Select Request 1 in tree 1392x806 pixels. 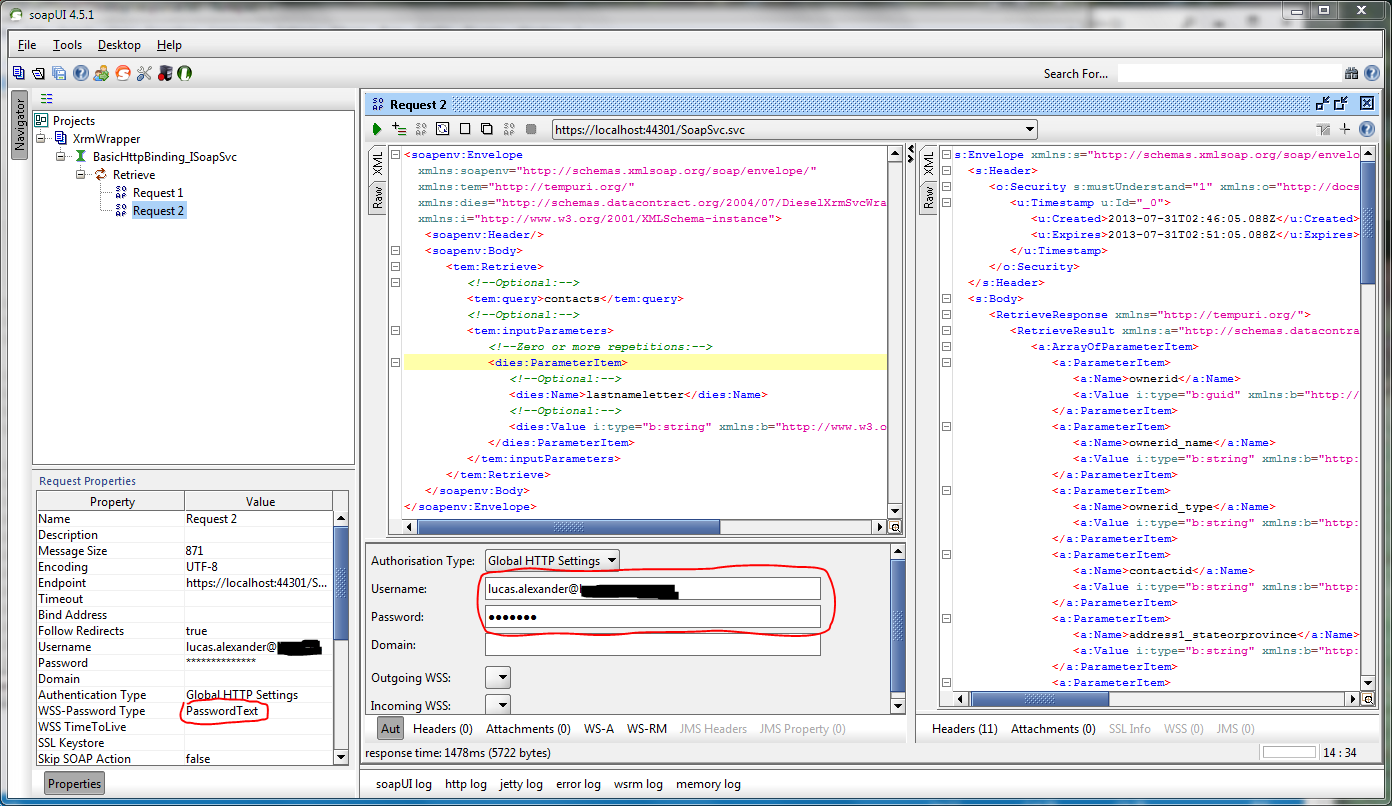pos(158,193)
